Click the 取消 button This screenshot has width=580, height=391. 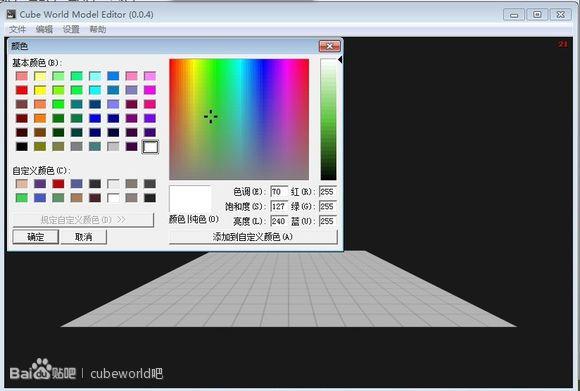[x=84, y=237]
